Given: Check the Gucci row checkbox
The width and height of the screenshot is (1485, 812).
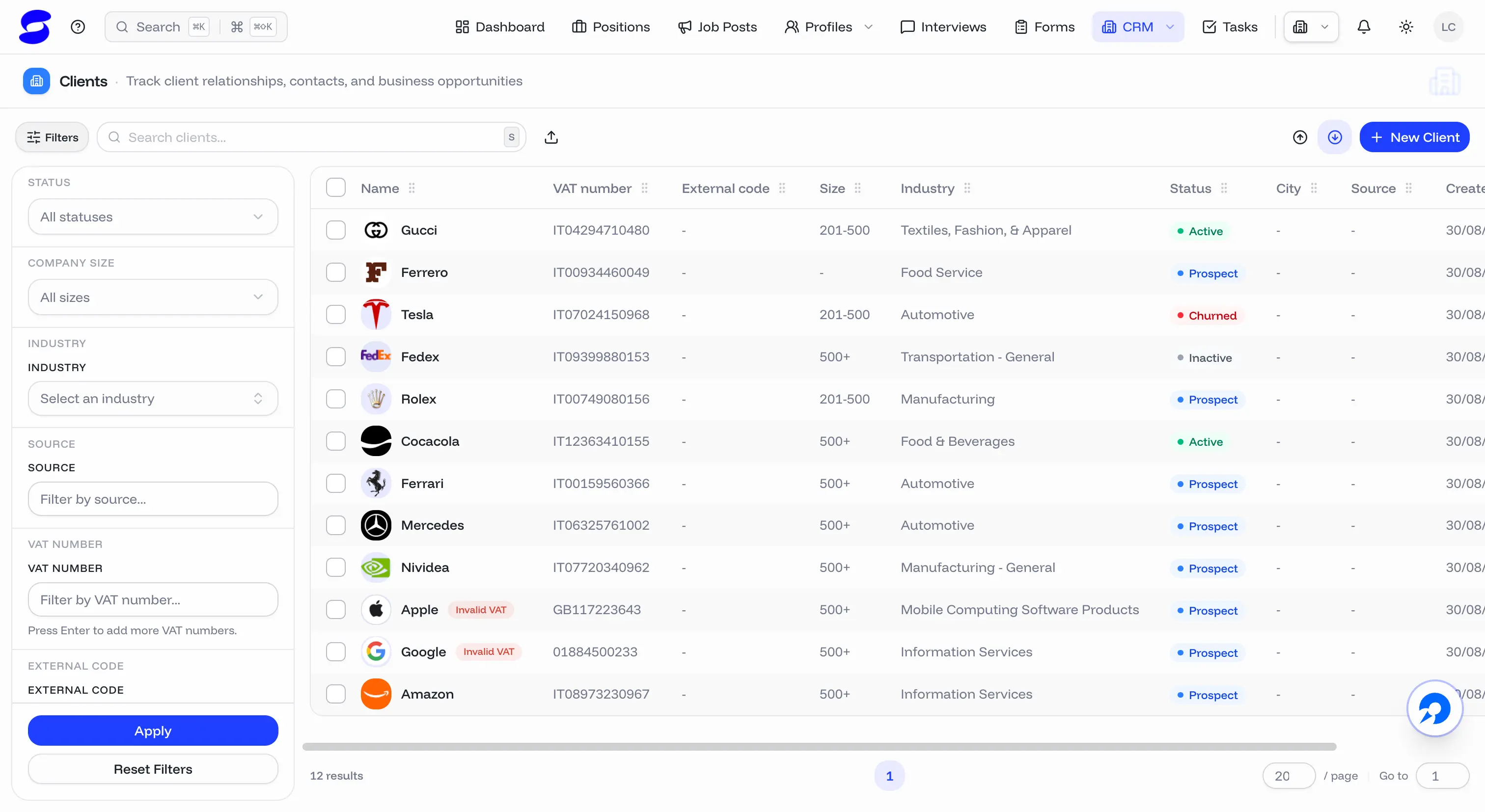Looking at the screenshot, I should tap(335, 230).
